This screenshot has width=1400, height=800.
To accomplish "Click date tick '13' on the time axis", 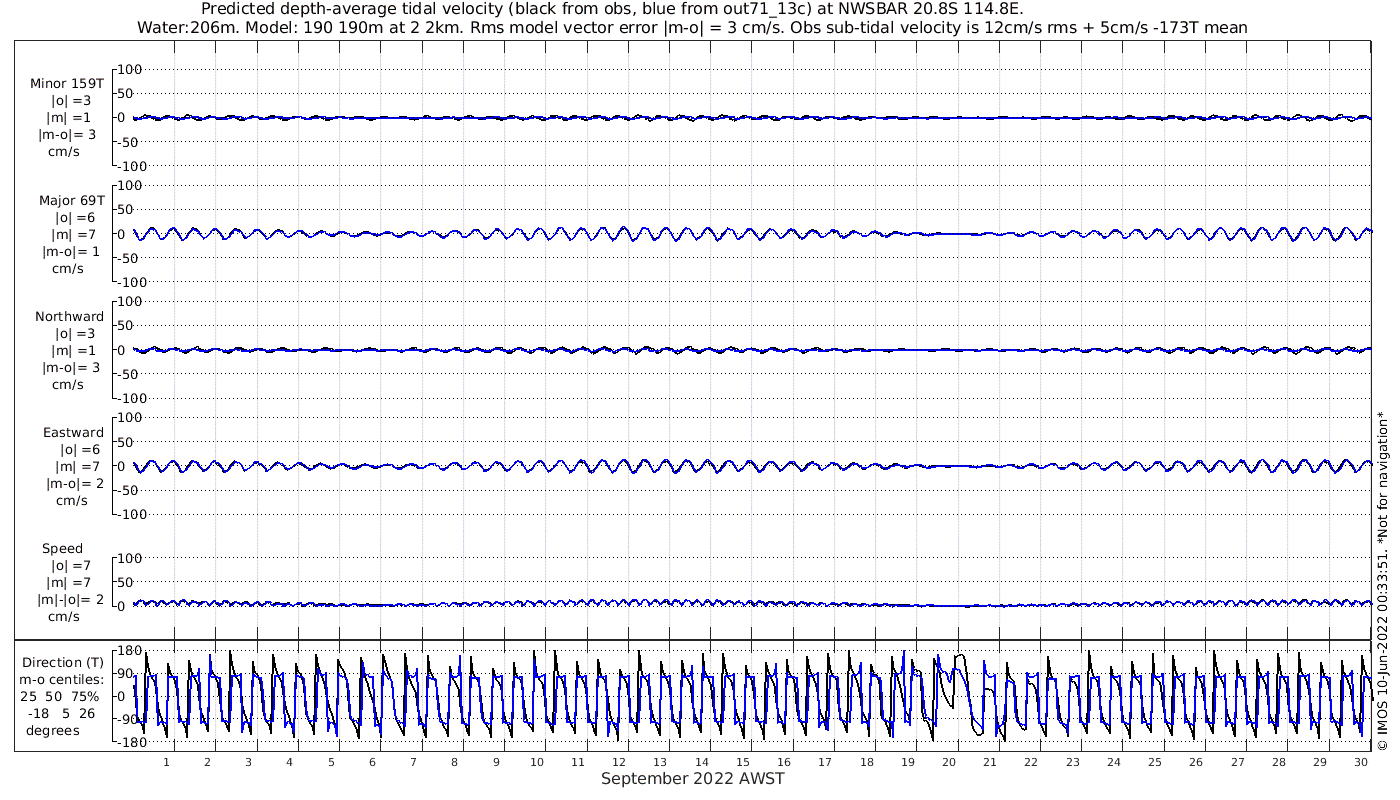I will click(x=661, y=762).
